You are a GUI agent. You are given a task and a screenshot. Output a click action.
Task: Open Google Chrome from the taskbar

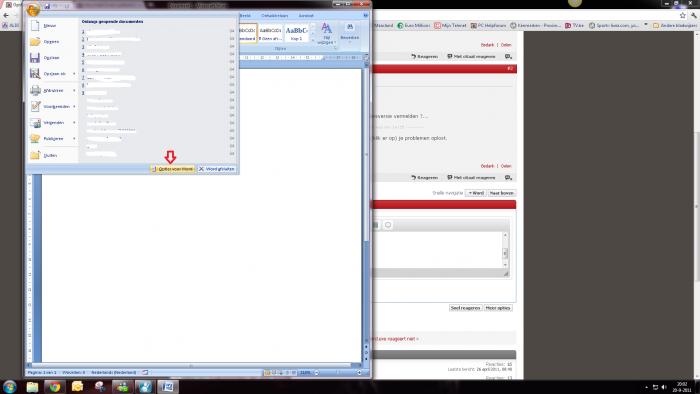(55, 386)
